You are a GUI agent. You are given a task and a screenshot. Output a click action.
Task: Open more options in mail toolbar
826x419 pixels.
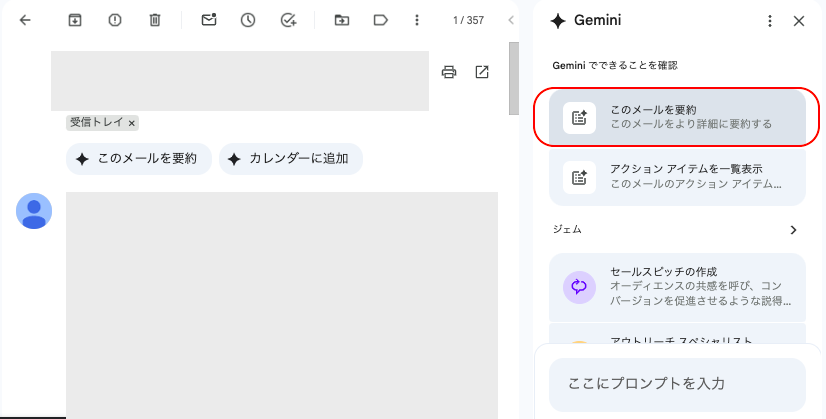point(417,20)
